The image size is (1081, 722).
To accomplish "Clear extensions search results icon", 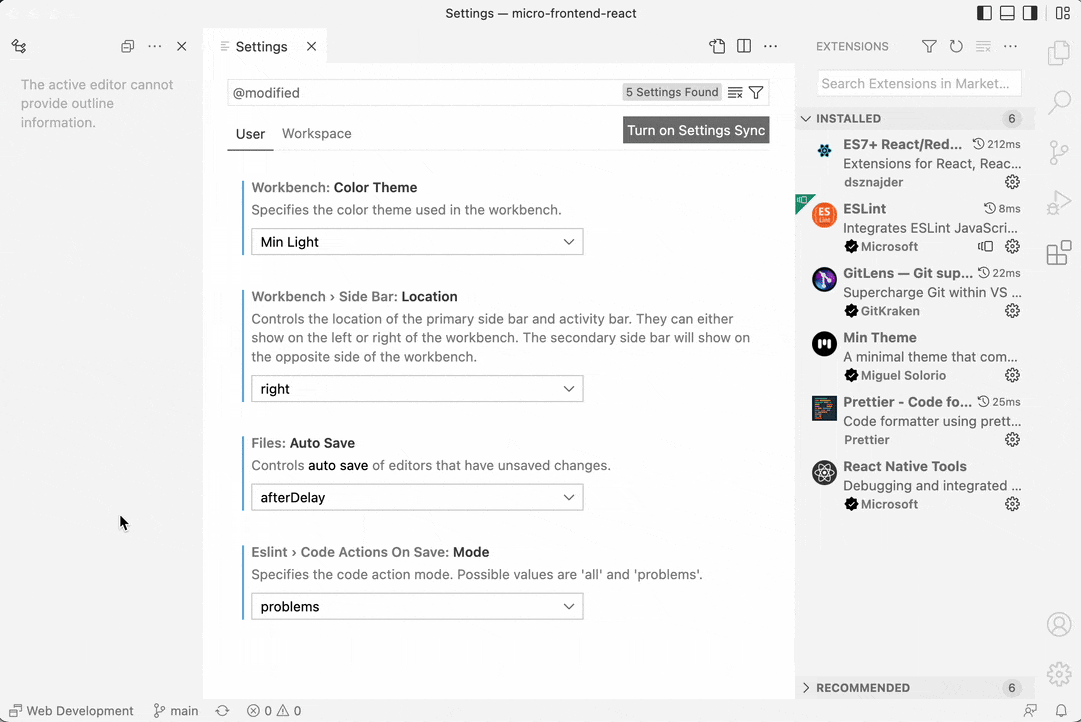I will [x=983, y=46].
